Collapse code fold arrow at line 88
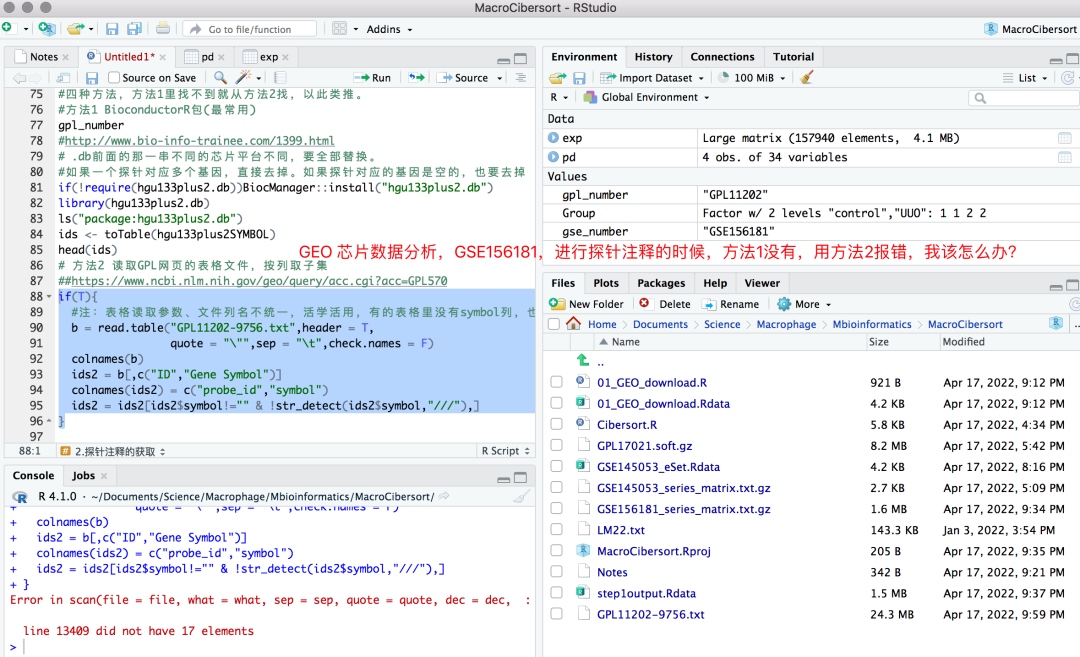1080x657 pixels. tap(49, 297)
